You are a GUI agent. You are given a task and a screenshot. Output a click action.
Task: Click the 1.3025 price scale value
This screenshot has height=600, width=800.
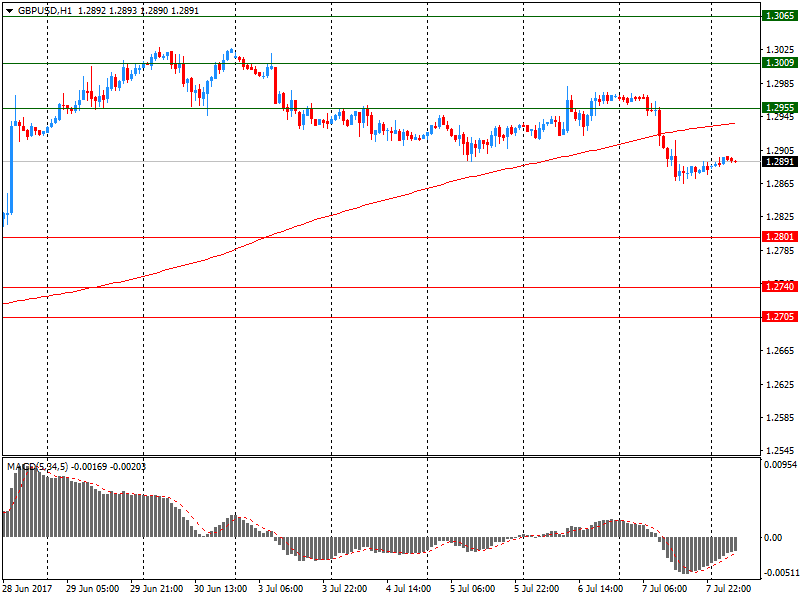[780, 49]
